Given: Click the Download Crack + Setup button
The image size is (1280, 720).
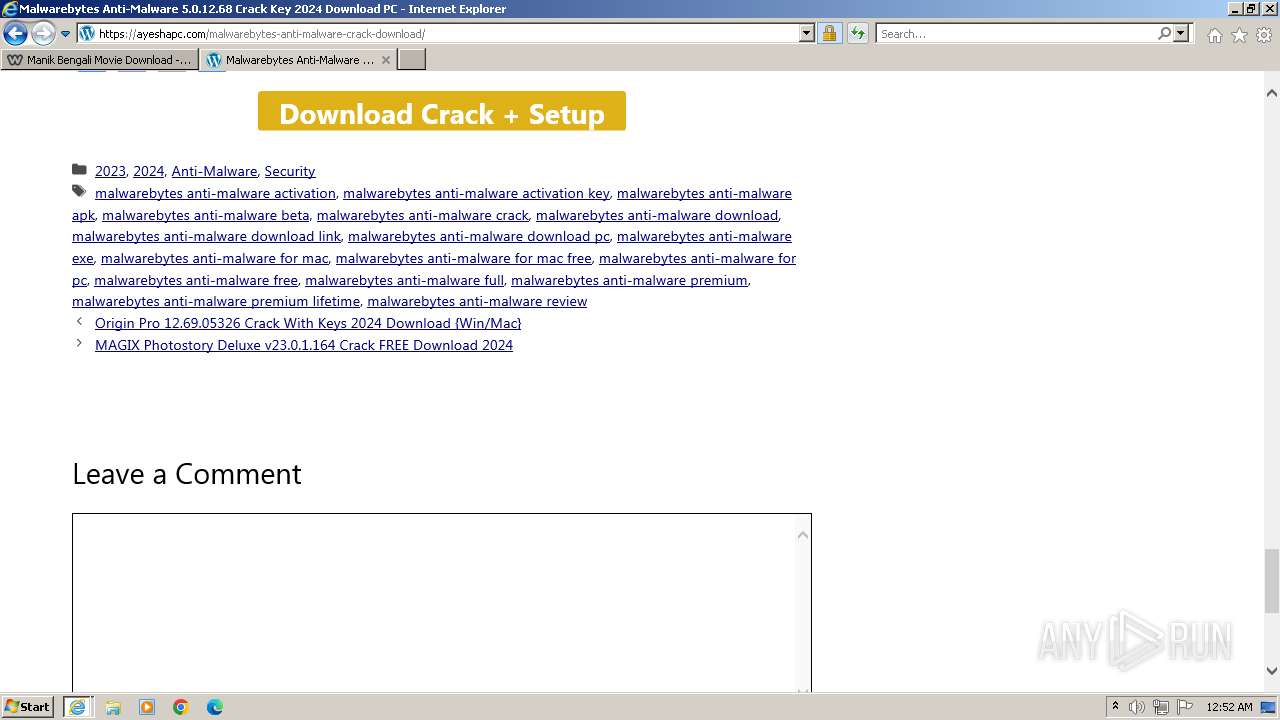Looking at the screenshot, I should point(442,112).
